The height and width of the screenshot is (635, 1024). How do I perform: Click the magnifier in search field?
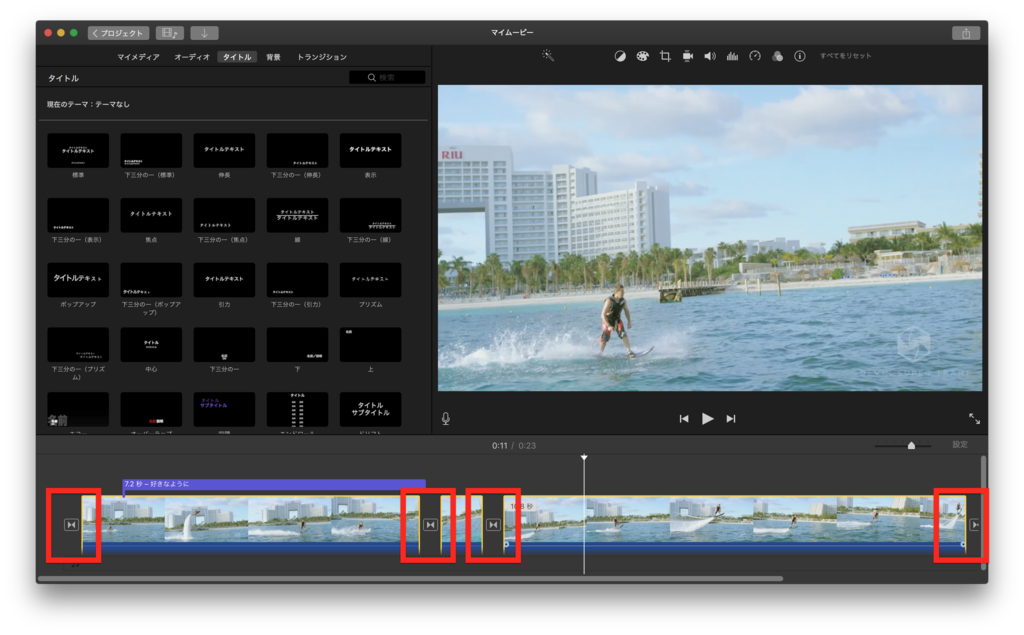372,78
